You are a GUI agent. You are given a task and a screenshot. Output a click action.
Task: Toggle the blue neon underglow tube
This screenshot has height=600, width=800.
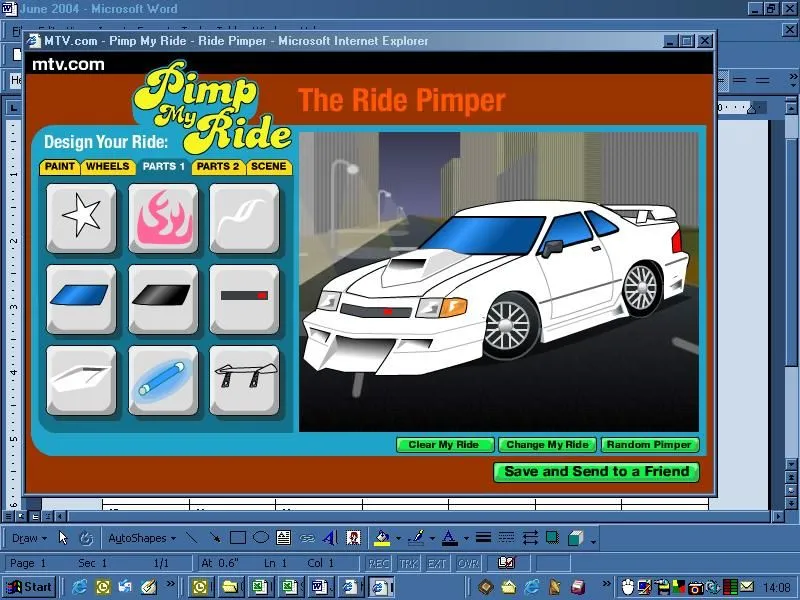click(x=163, y=379)
